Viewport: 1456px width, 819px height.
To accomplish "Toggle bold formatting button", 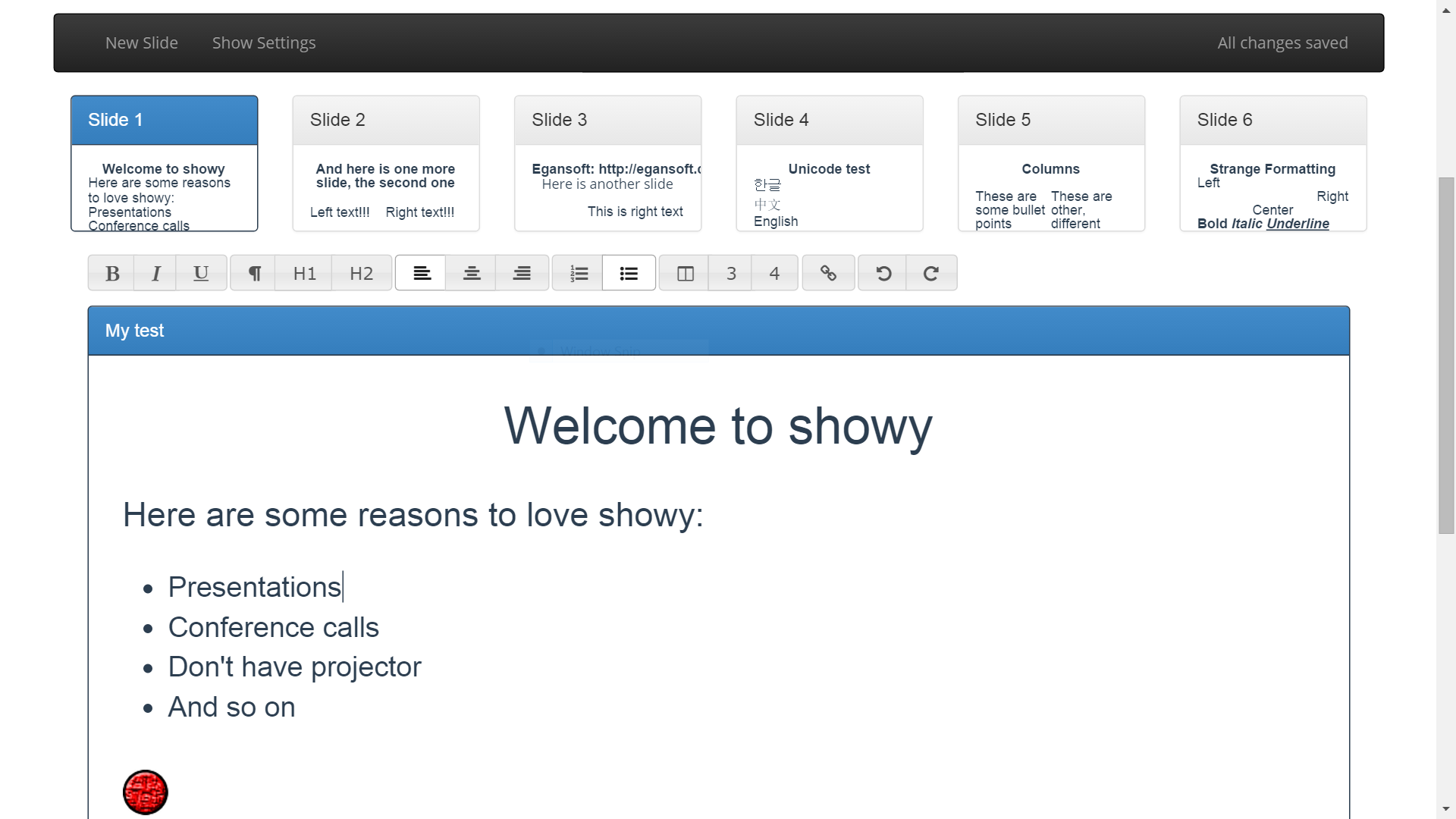I will [112, 273].
